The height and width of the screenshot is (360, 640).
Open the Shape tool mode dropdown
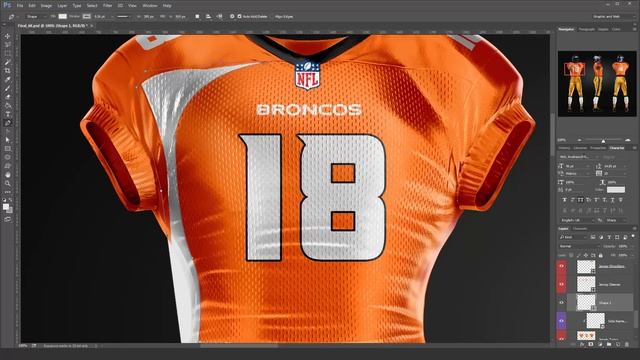coord(36,17)
